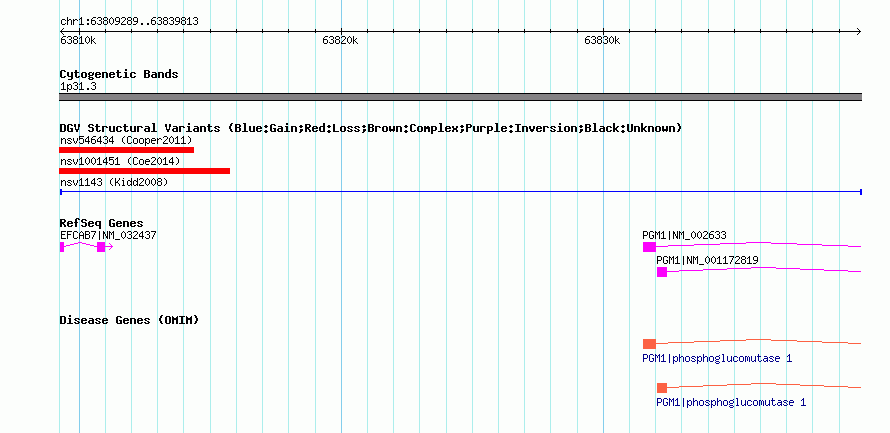890x433 pixels.
Task: Click the right arrowhead of the ruler
Action: [859, 31]
